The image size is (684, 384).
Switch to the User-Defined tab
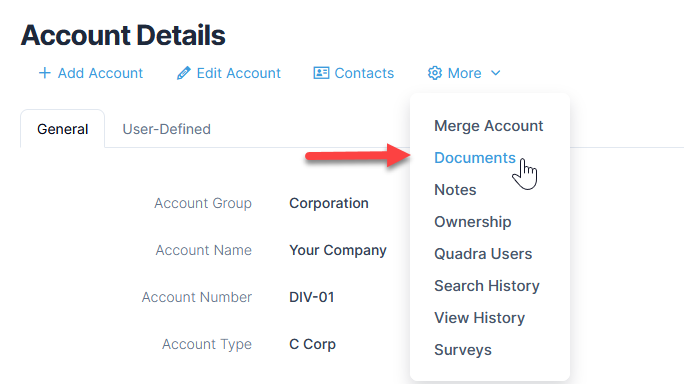click(167, 129)
